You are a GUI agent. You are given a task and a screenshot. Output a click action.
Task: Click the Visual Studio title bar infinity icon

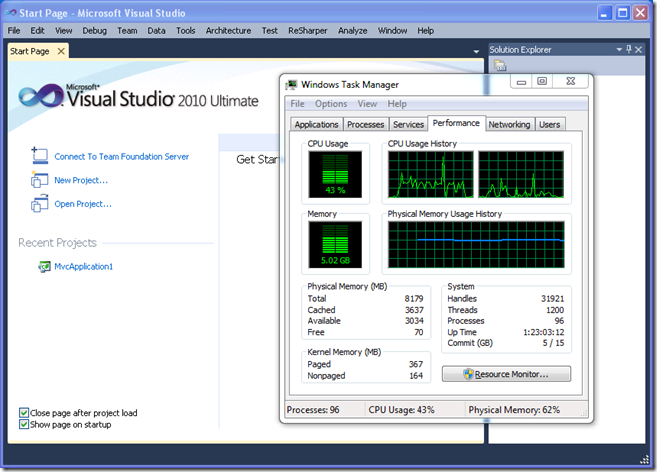click(x=10, y=13)
